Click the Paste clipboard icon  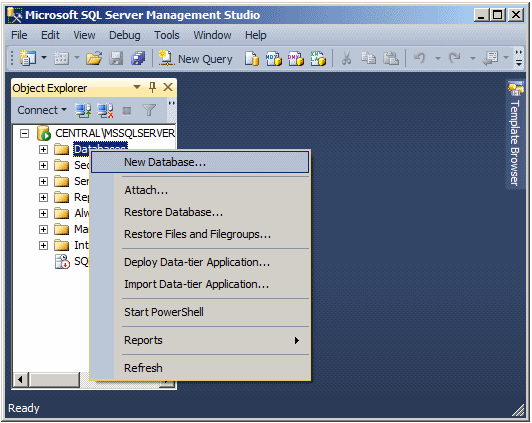391,58
